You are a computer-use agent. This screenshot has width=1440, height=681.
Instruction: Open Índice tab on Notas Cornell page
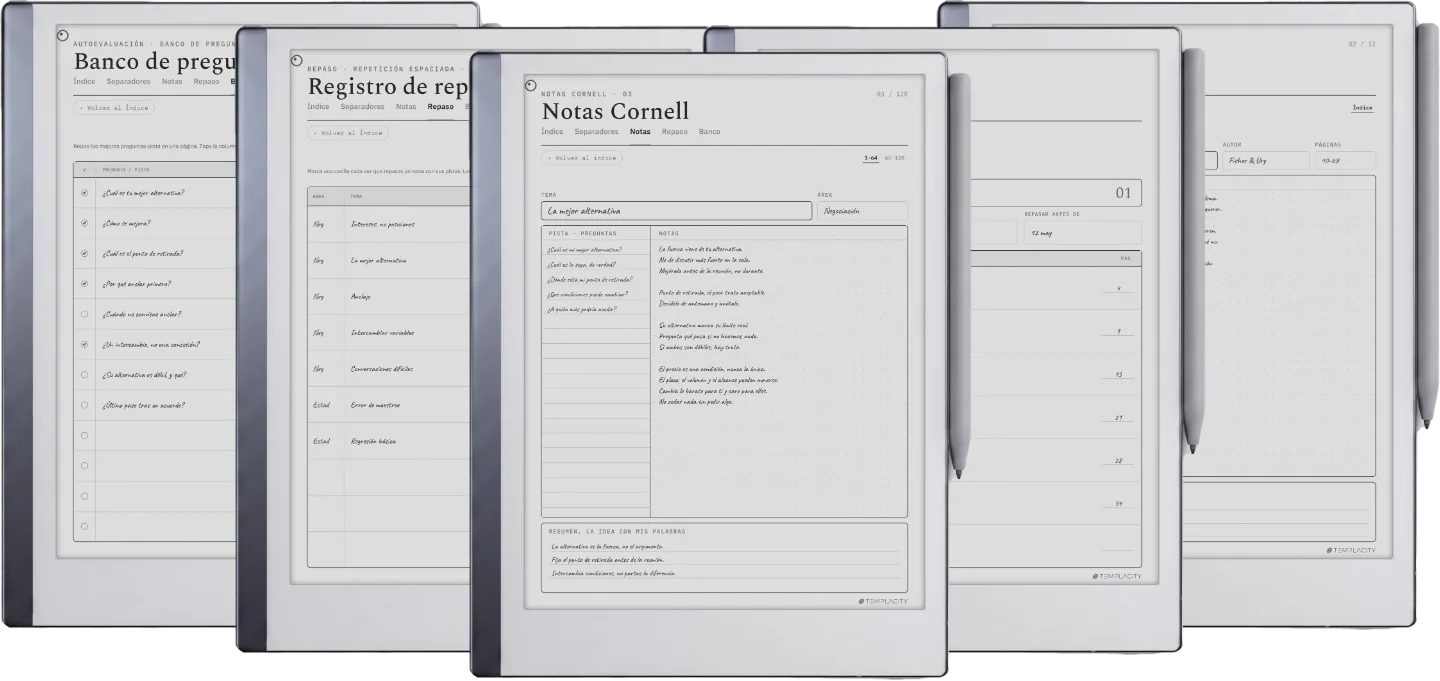point(552,132)
